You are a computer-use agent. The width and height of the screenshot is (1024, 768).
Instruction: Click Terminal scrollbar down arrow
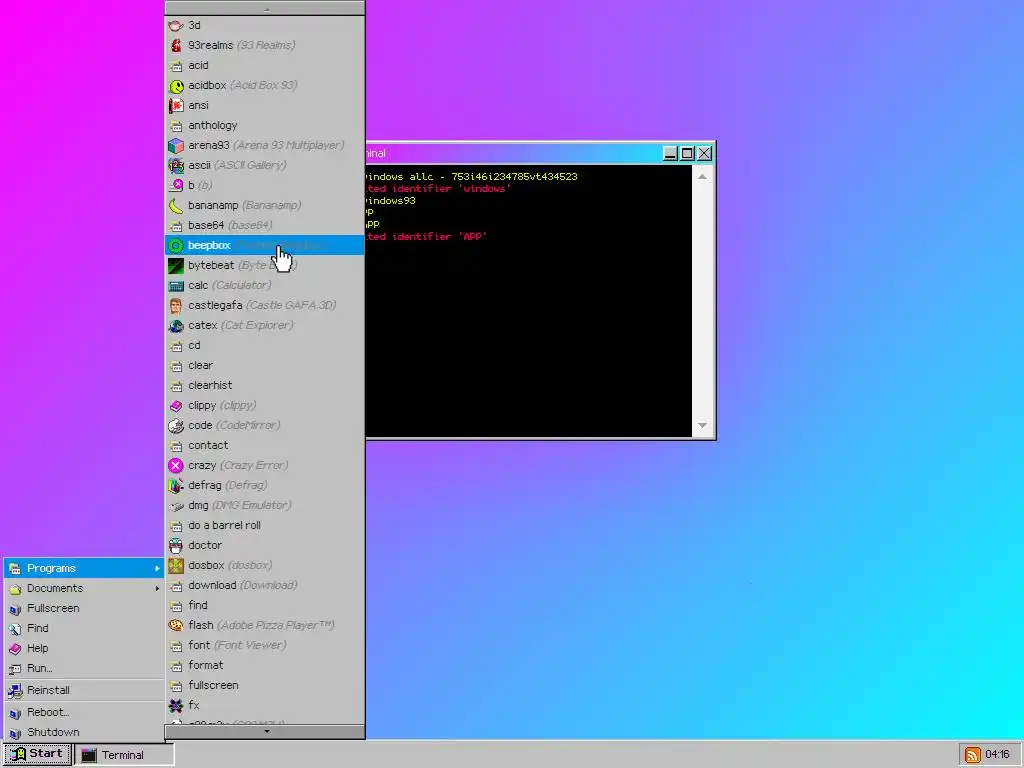coord(702,426)
